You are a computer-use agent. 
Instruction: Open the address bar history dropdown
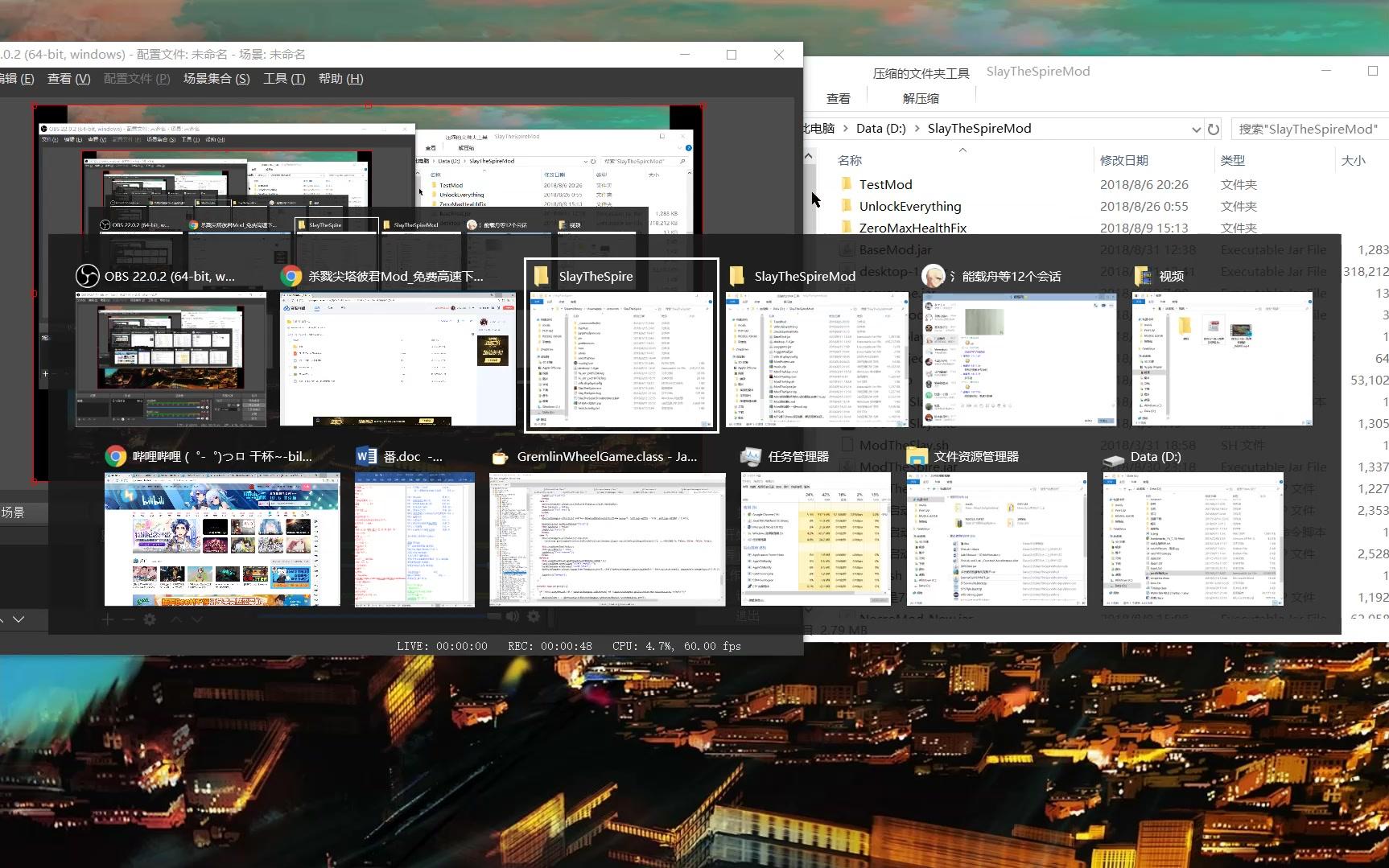[1196, 129]
